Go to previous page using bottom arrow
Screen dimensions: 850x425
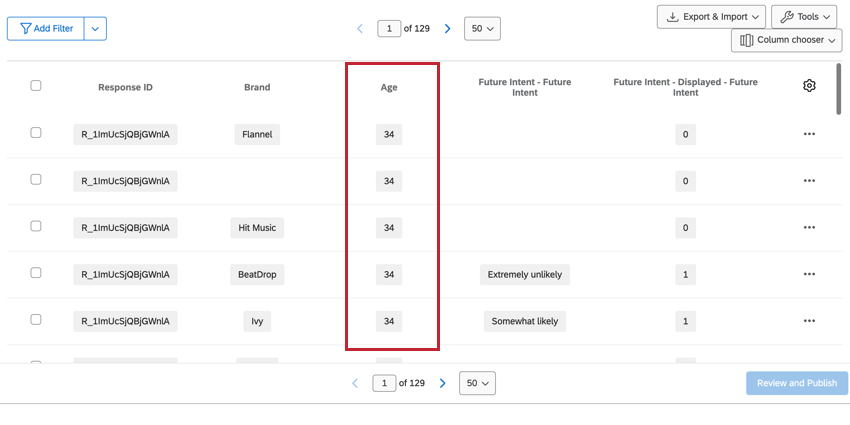click(355, 383)
